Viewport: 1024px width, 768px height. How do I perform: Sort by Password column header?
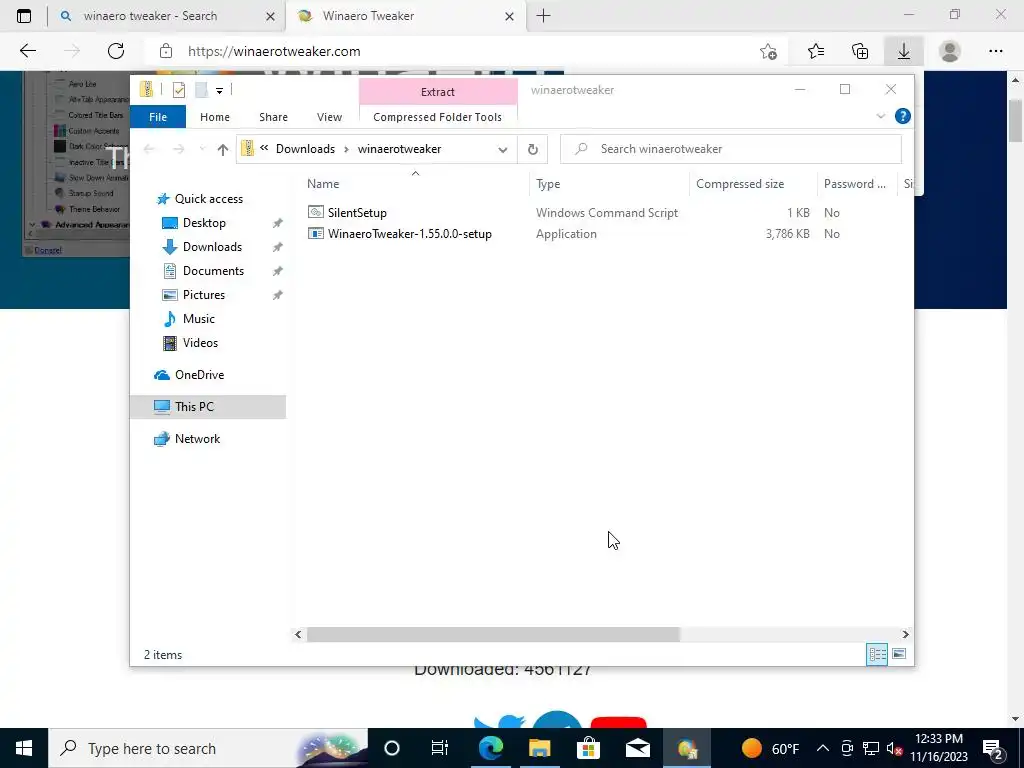(857, 184)
